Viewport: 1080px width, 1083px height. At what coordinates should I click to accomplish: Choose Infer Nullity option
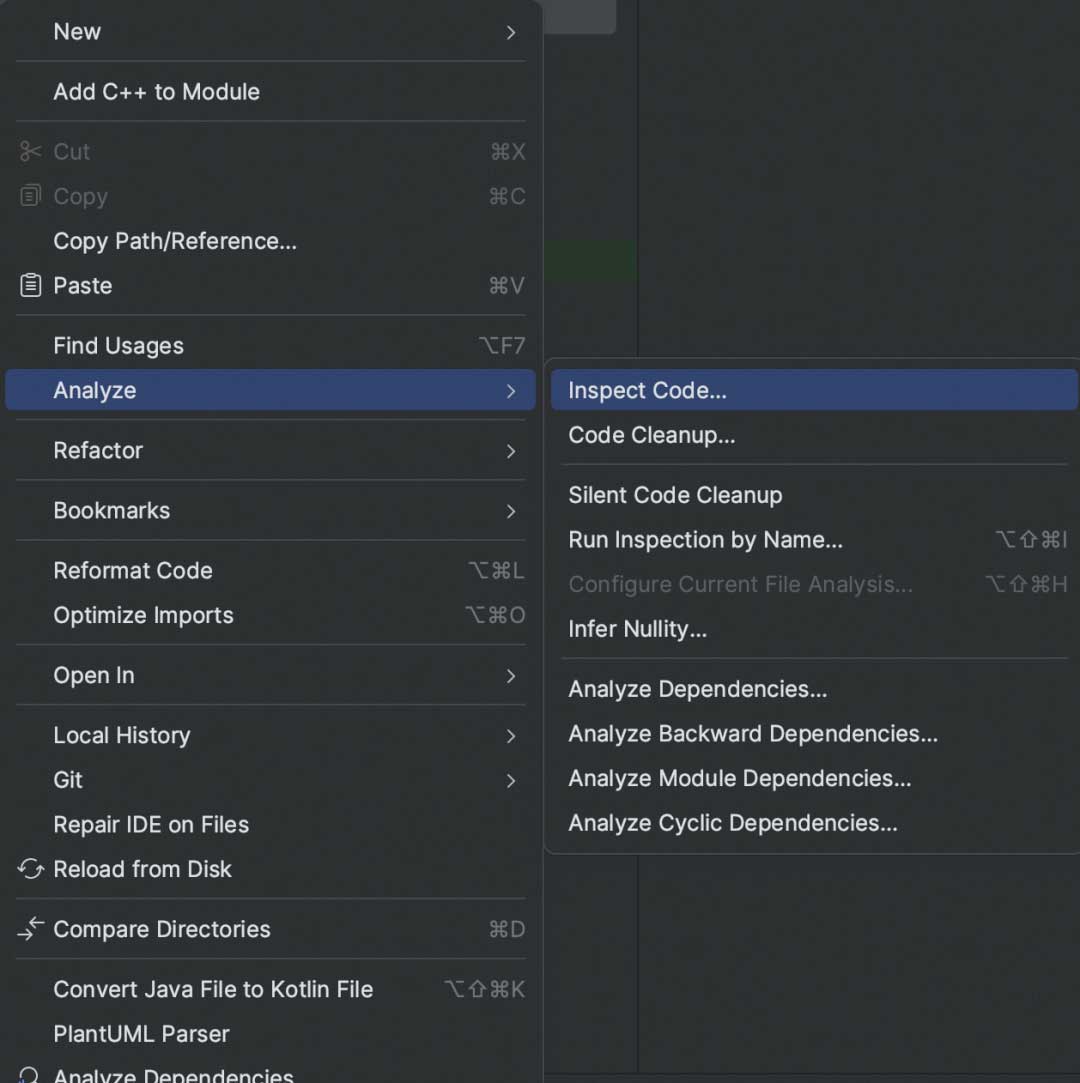637,629
